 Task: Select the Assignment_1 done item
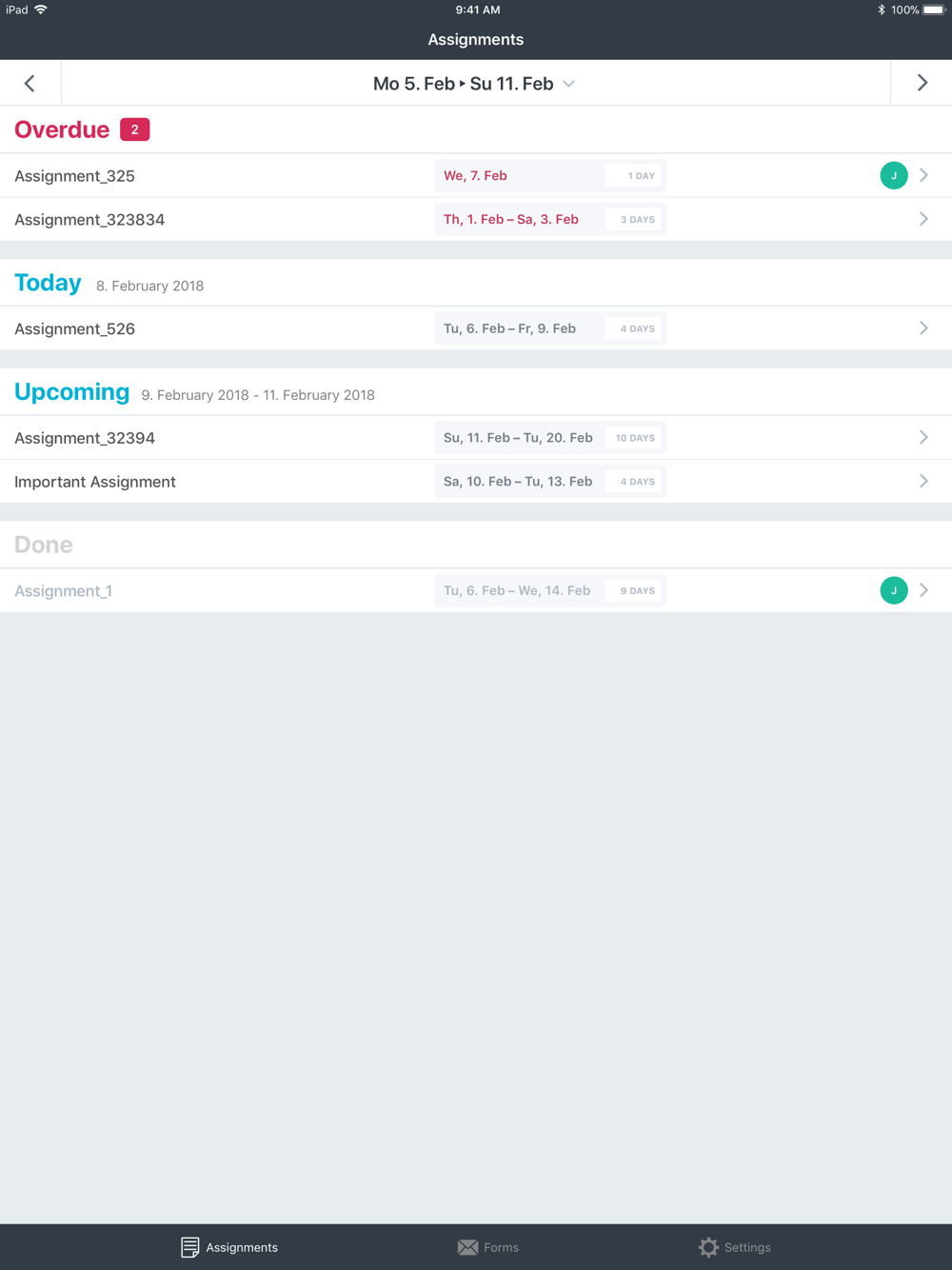[x=63, y=591]
